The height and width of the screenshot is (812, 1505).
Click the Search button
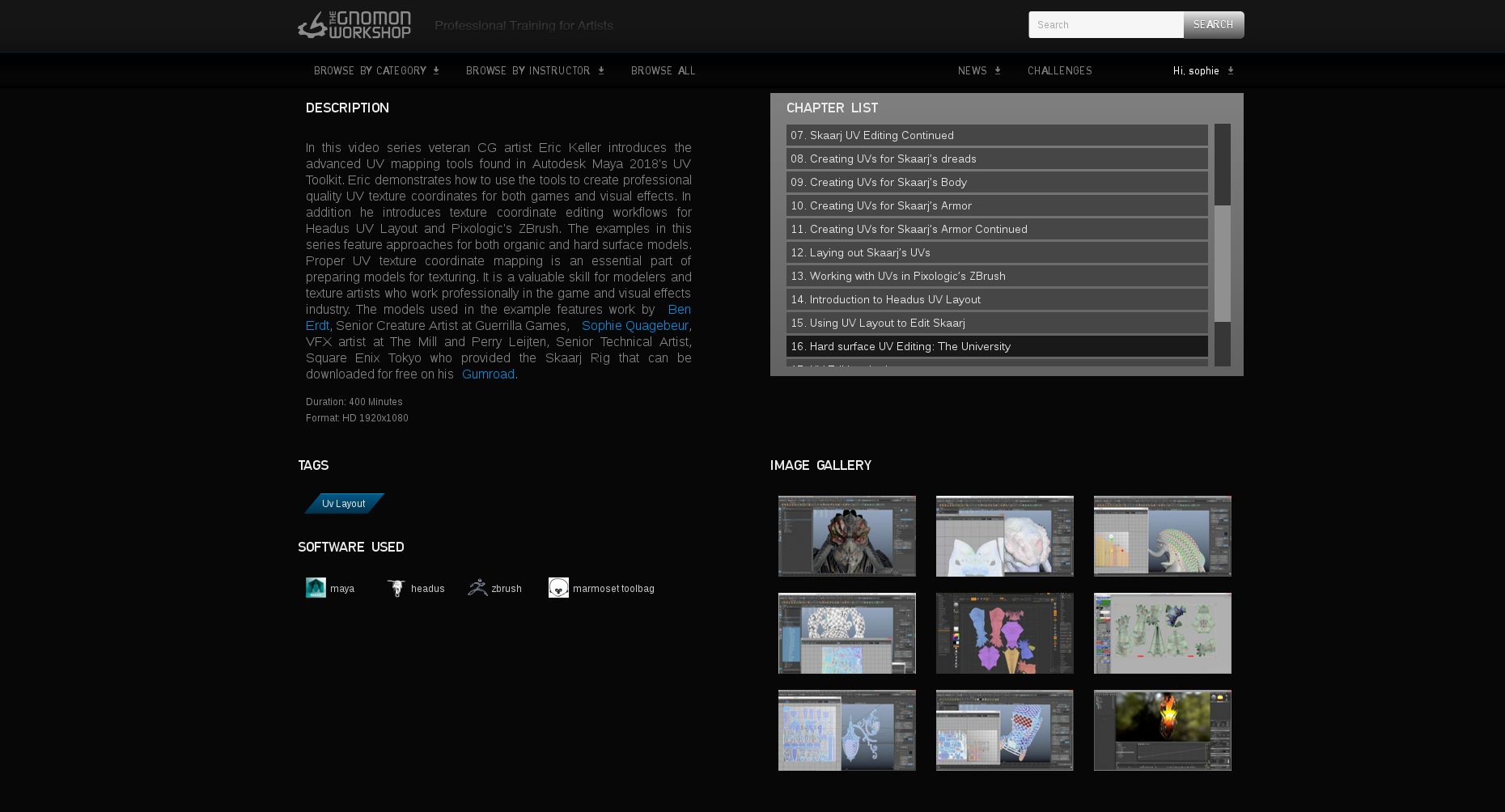[1214, 24]
